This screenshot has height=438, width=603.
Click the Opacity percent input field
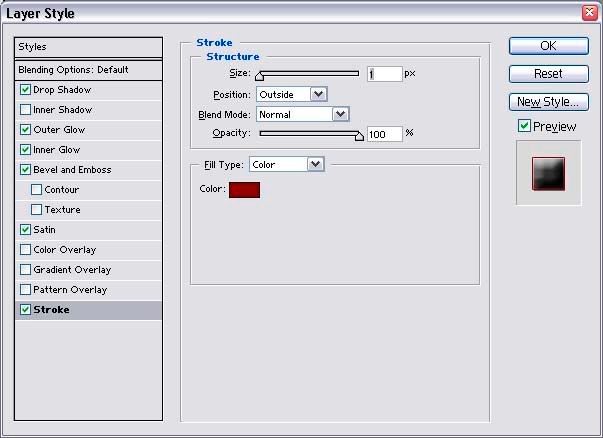385,134
